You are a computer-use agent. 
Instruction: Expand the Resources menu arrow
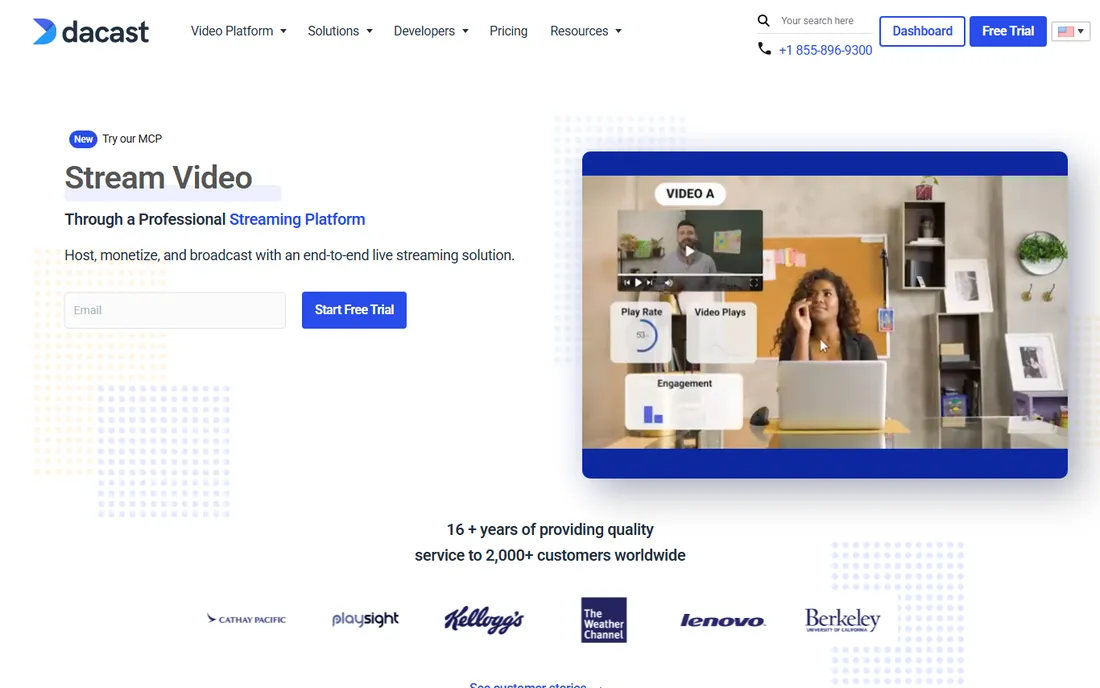[x=618, y=31]
